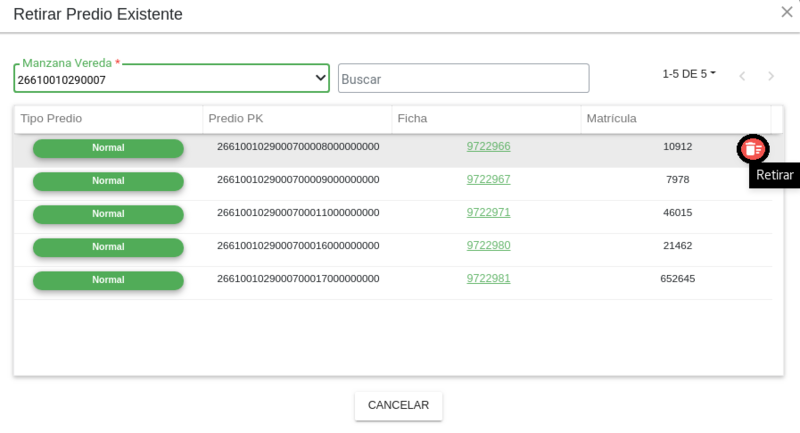Go to next page of results
Image resolution: width=800 pixels, height=433 pixels.
771,76
